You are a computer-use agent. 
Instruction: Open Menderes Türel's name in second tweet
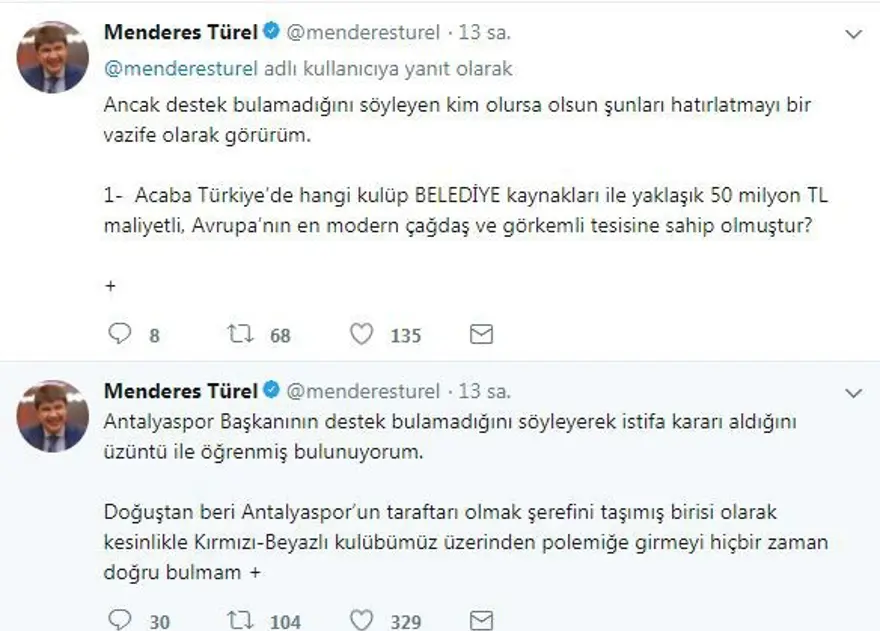coord(180,390)
